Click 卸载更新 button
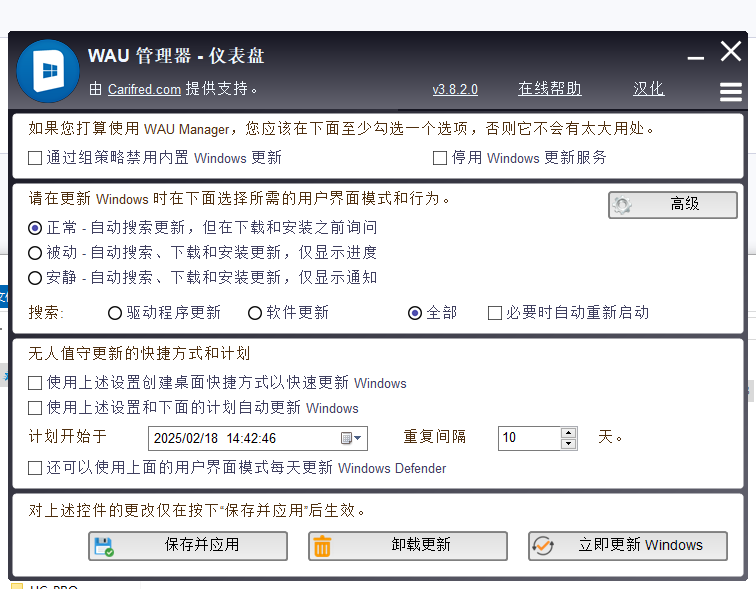Image resolution: width=756 pixels, height=589 pixels. coord(408,546)
